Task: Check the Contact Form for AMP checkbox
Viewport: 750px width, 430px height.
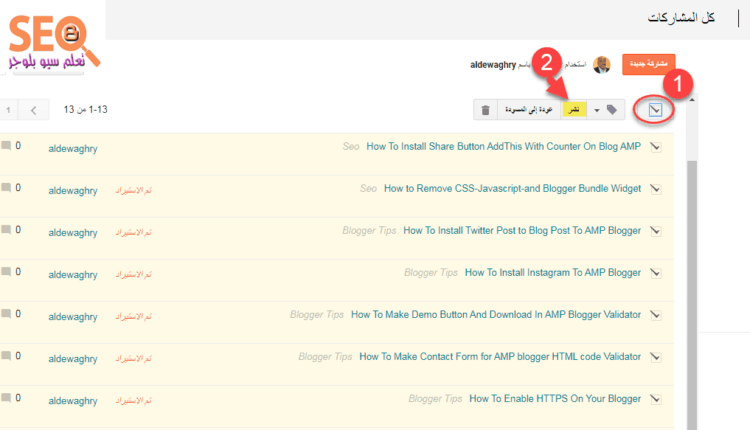Action: (x=656, y=357)
